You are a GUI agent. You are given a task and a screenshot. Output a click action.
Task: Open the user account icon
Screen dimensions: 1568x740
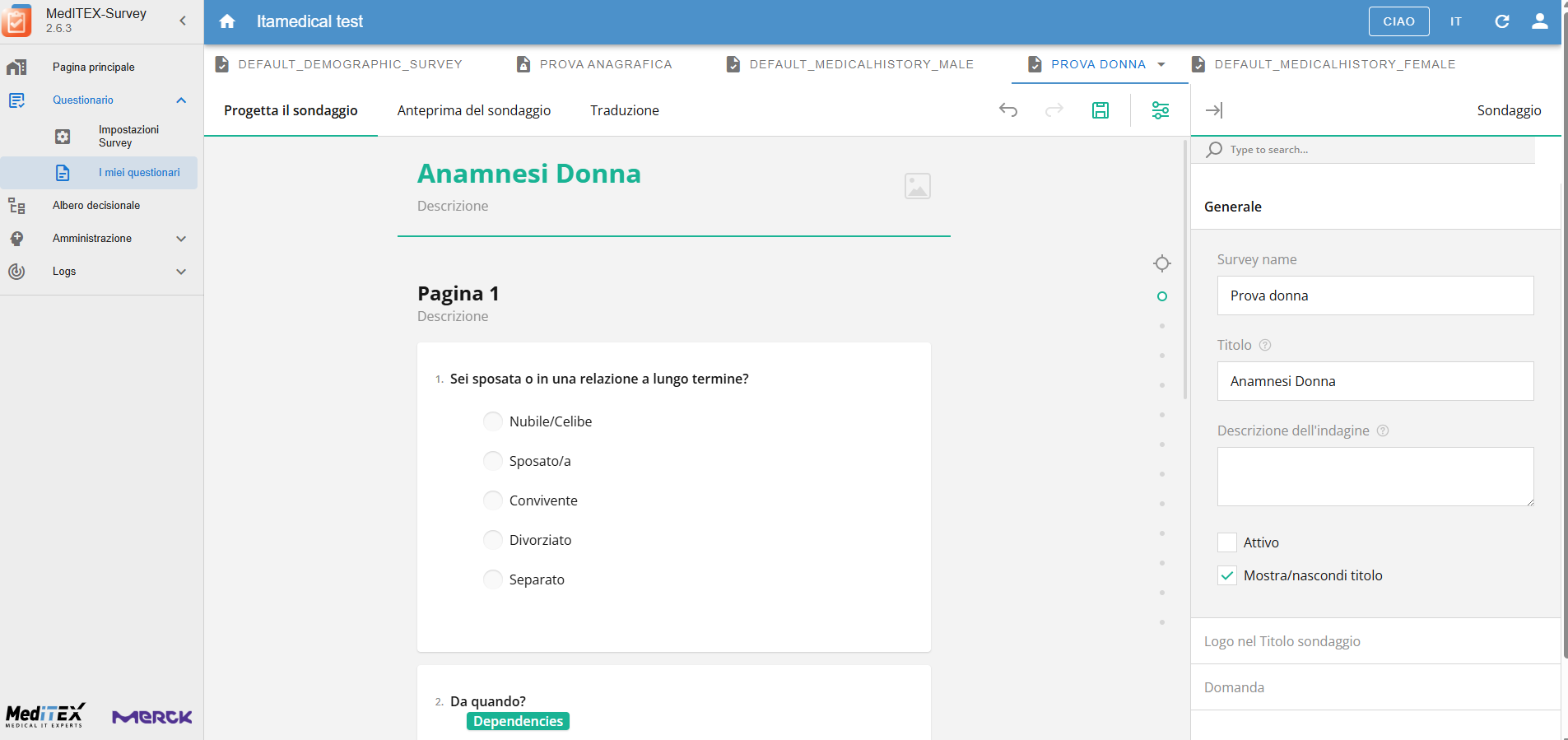(x=1540, y=21)
